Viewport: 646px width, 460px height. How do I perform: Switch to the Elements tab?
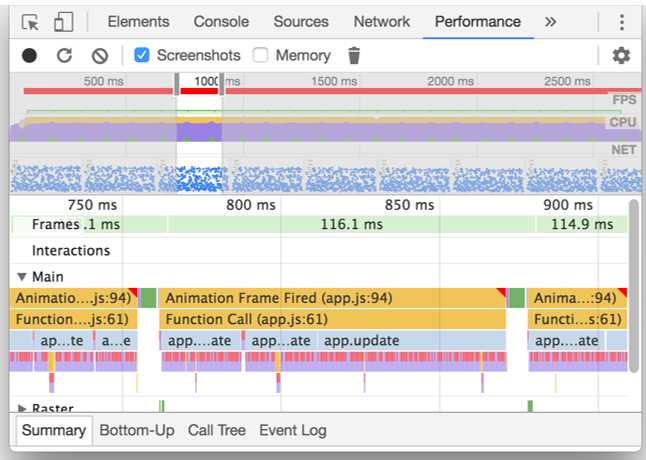[138, 22]
